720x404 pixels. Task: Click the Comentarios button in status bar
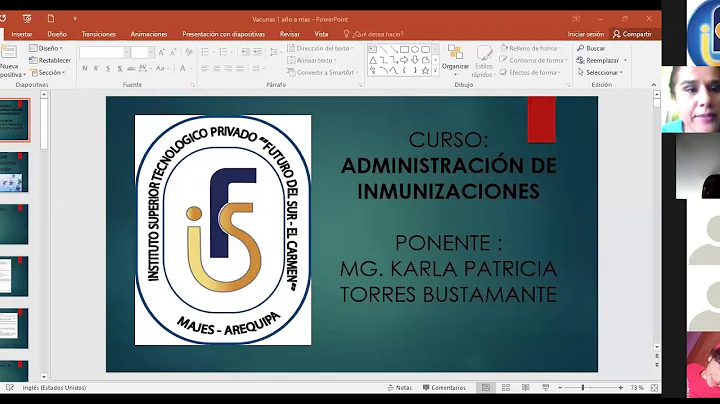point(444,388)
